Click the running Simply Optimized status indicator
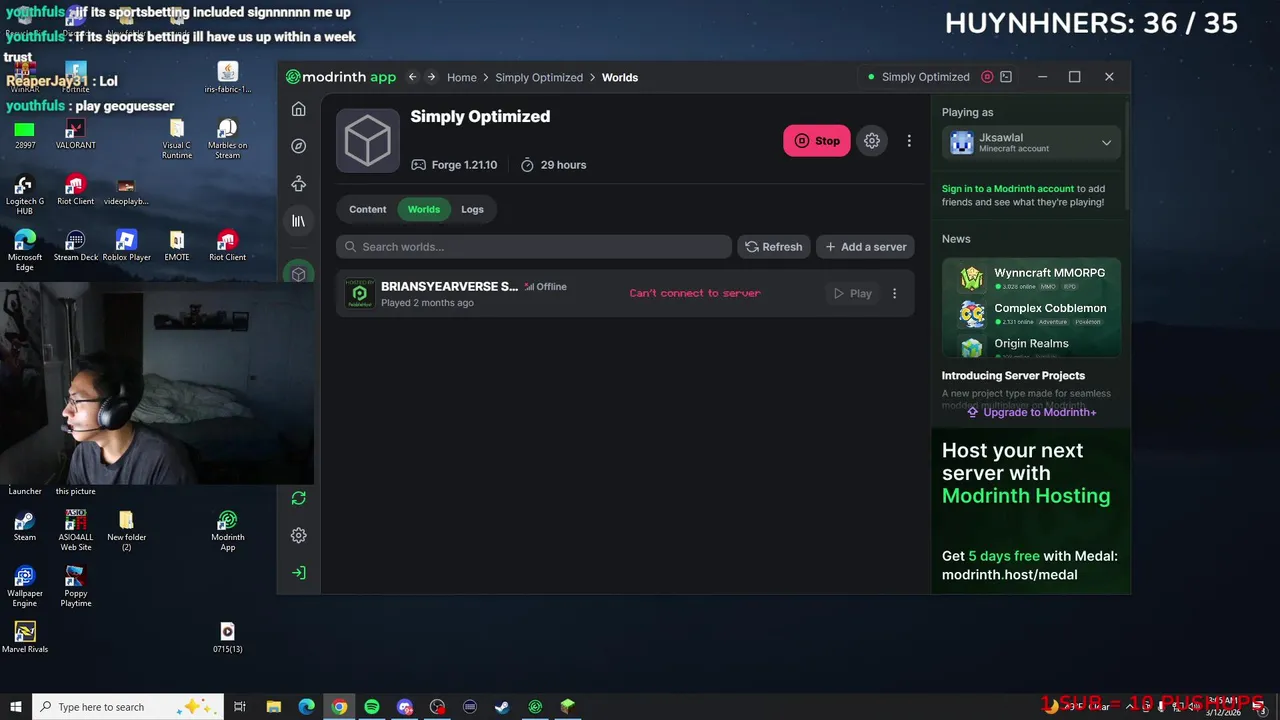1280x720 pixels. click(x=919, y=77)
